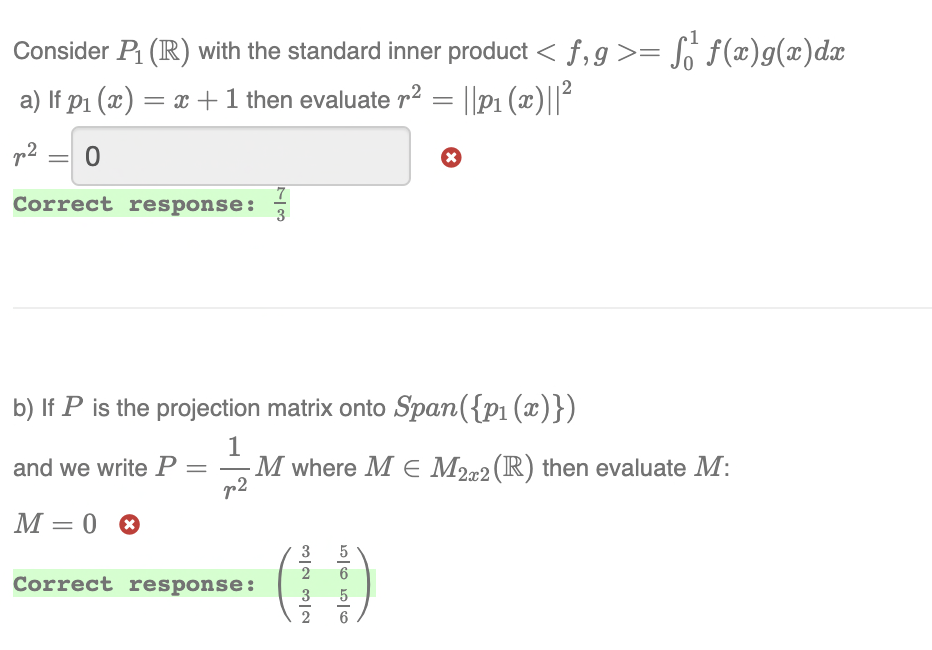Select the entered value 0 in the answer field
Image resolution: width=932 pixels, height=650 pixels.
(x=90, y=156)
